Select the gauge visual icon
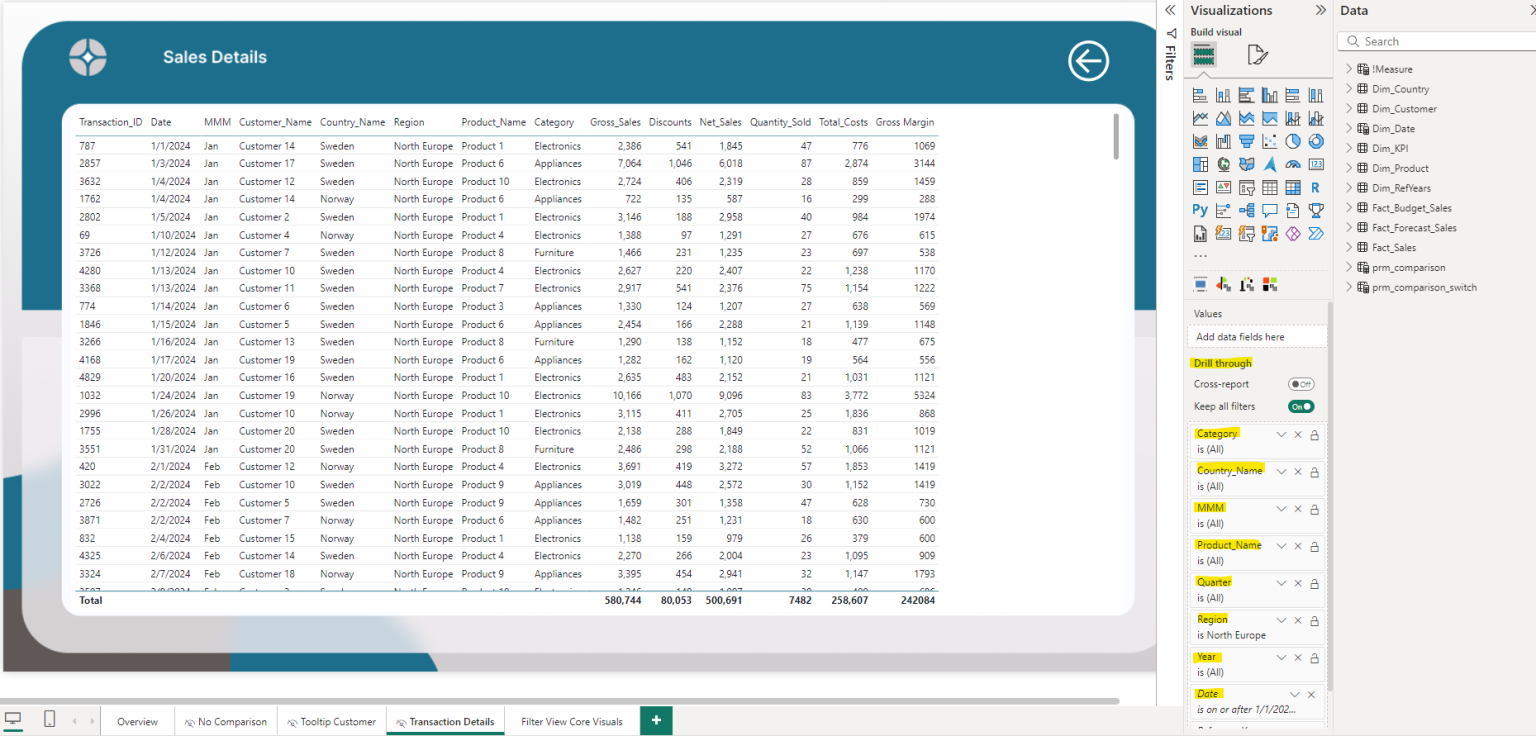Image resolution: width=1536 pixels, height=736 pixels. tap(1292, 163)
